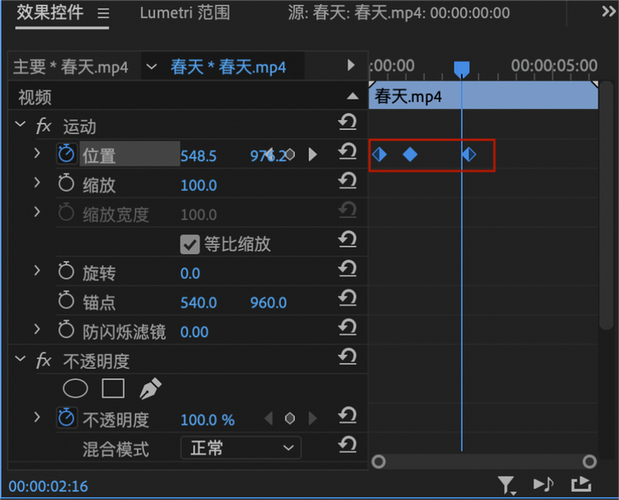Image resolution: width=619 pixels, height=500 pixels.
Task: Expand the 不透明度 property row
Action: pyautogui.click(x=37, y=417)
